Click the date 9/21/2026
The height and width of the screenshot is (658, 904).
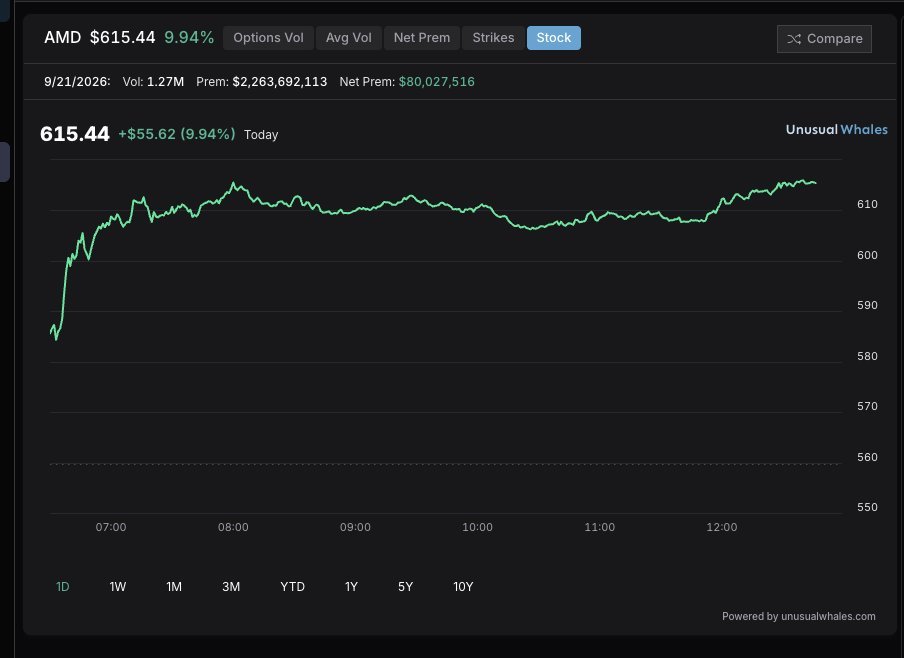77,82
